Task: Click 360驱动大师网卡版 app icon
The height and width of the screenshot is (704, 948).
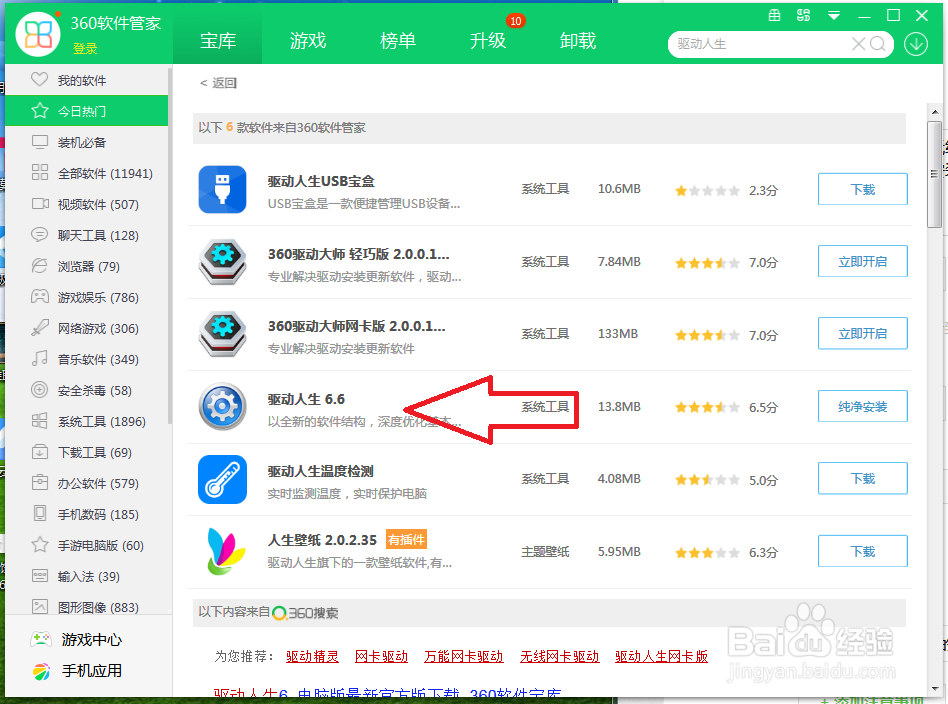Action: (222, 334)
